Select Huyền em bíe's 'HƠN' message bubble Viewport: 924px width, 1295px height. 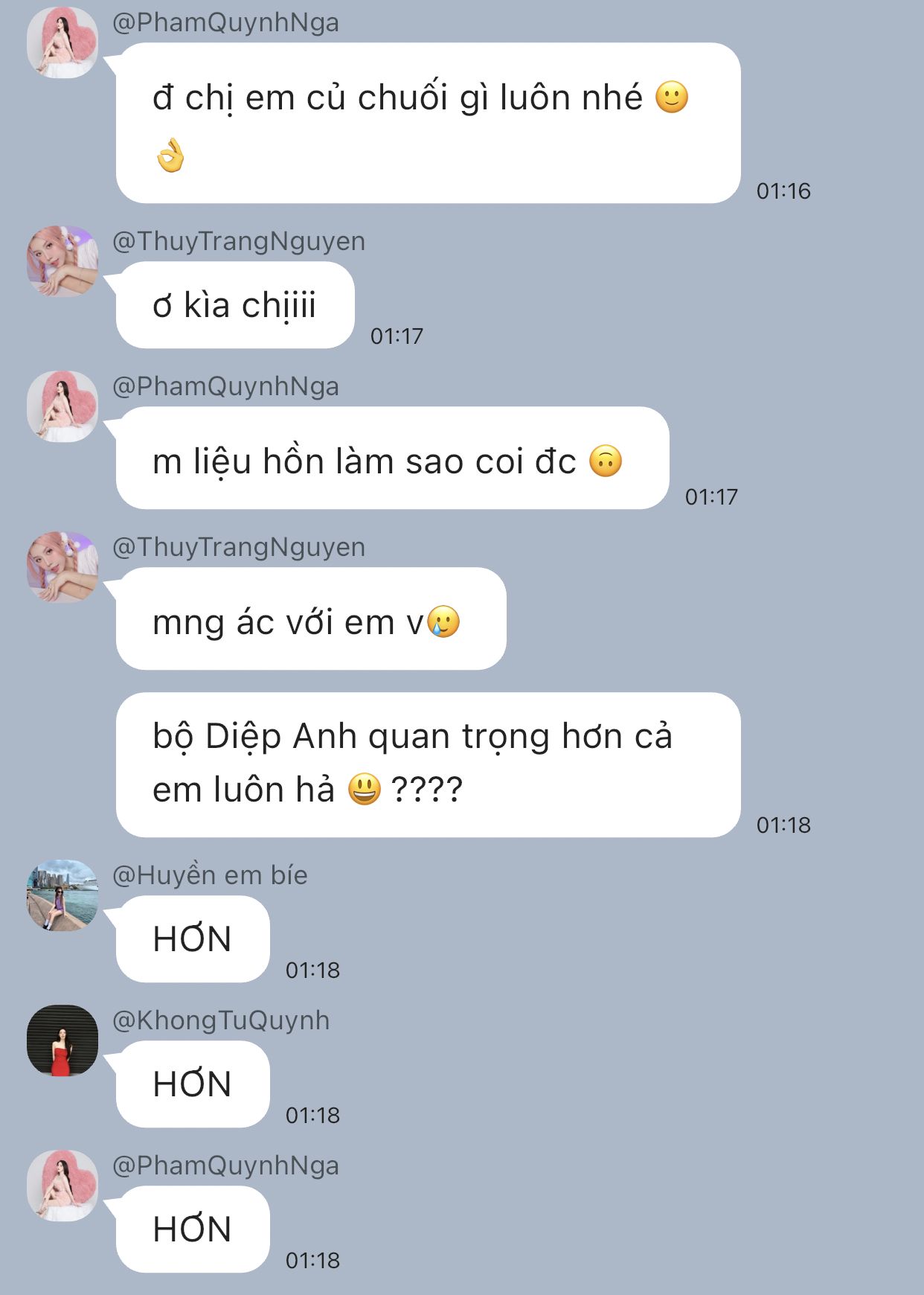coord(193,939)
